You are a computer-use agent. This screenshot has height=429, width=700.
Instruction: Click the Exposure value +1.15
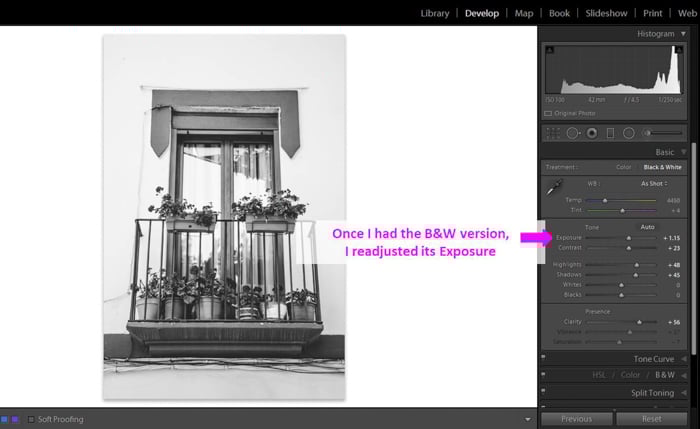671,238
